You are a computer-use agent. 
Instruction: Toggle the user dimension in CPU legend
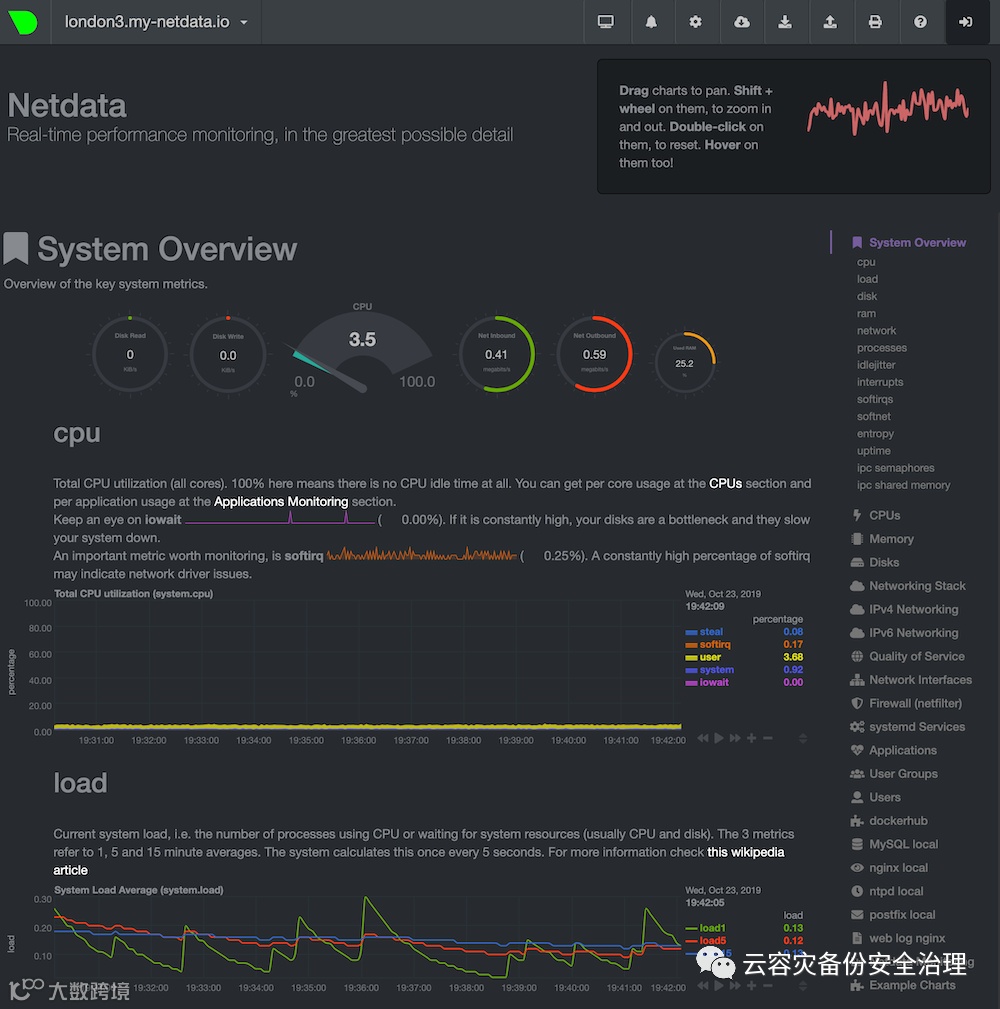[x=710, y=657]
